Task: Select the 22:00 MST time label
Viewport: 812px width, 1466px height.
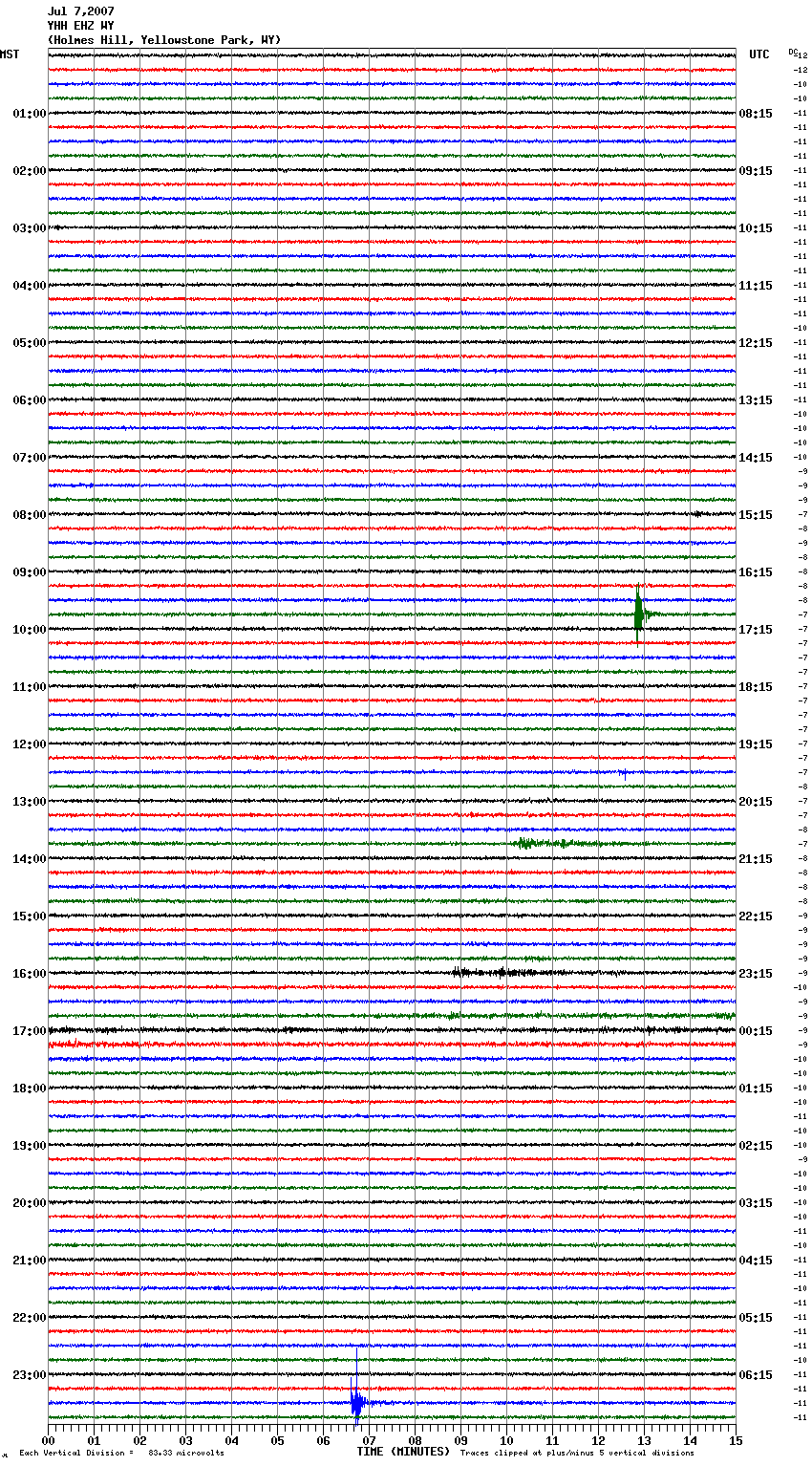Action: 30,1318
